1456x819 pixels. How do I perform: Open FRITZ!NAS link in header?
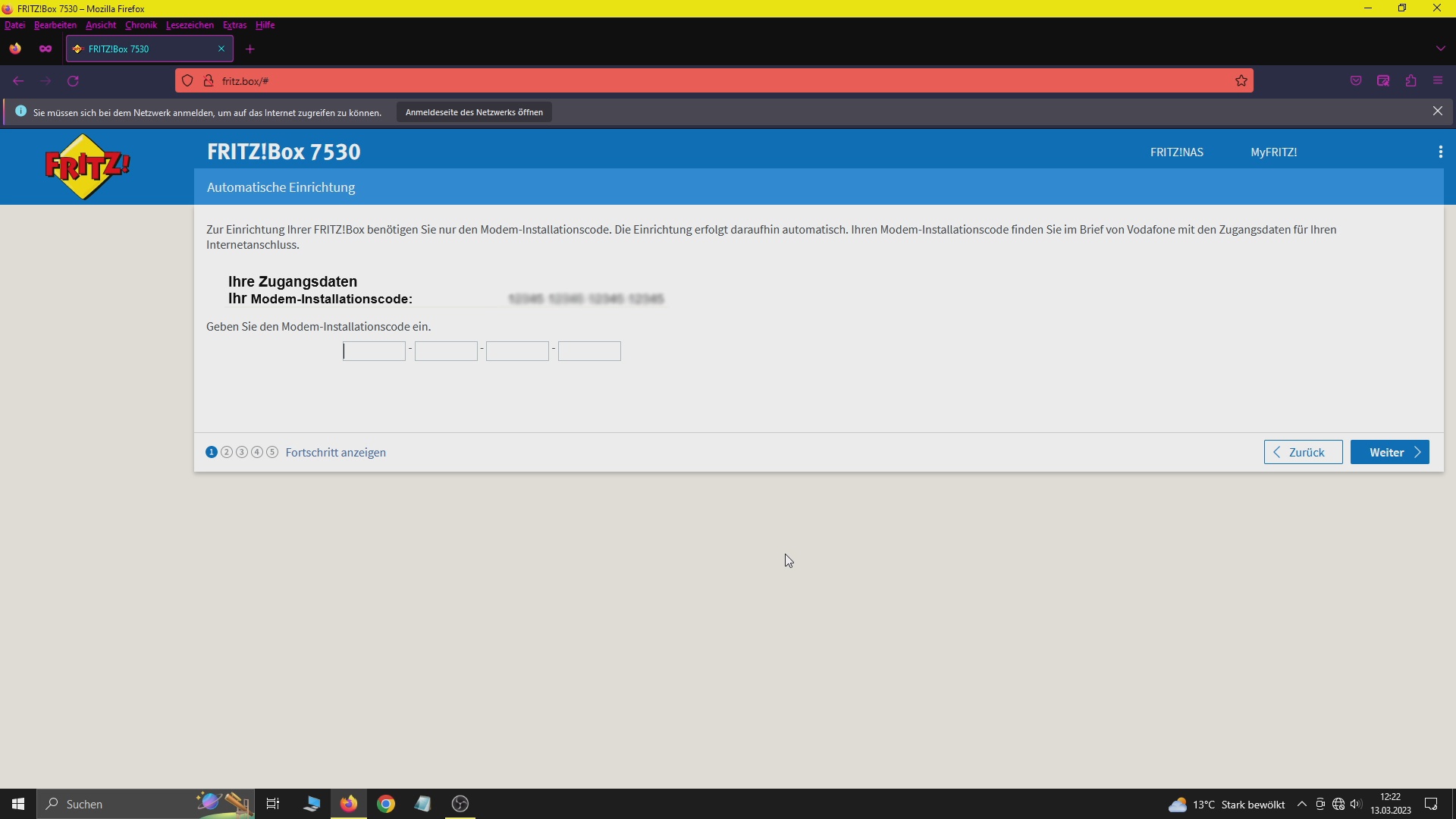(x=1176, y=152)
